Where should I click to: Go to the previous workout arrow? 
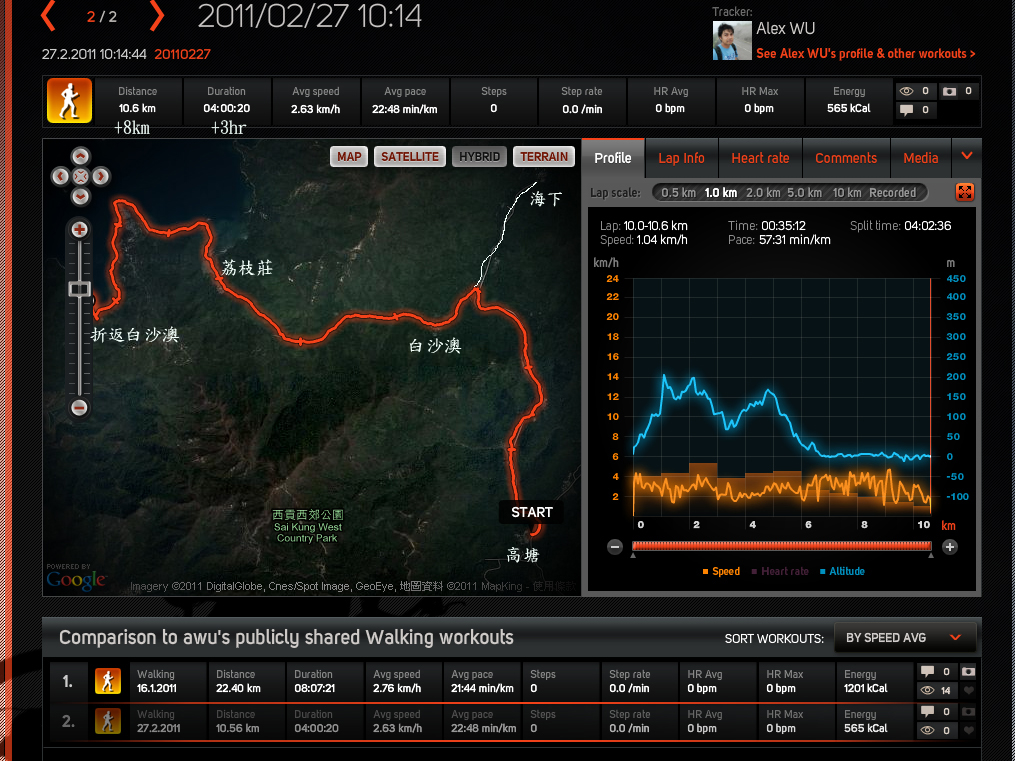(x=48, y=16)
